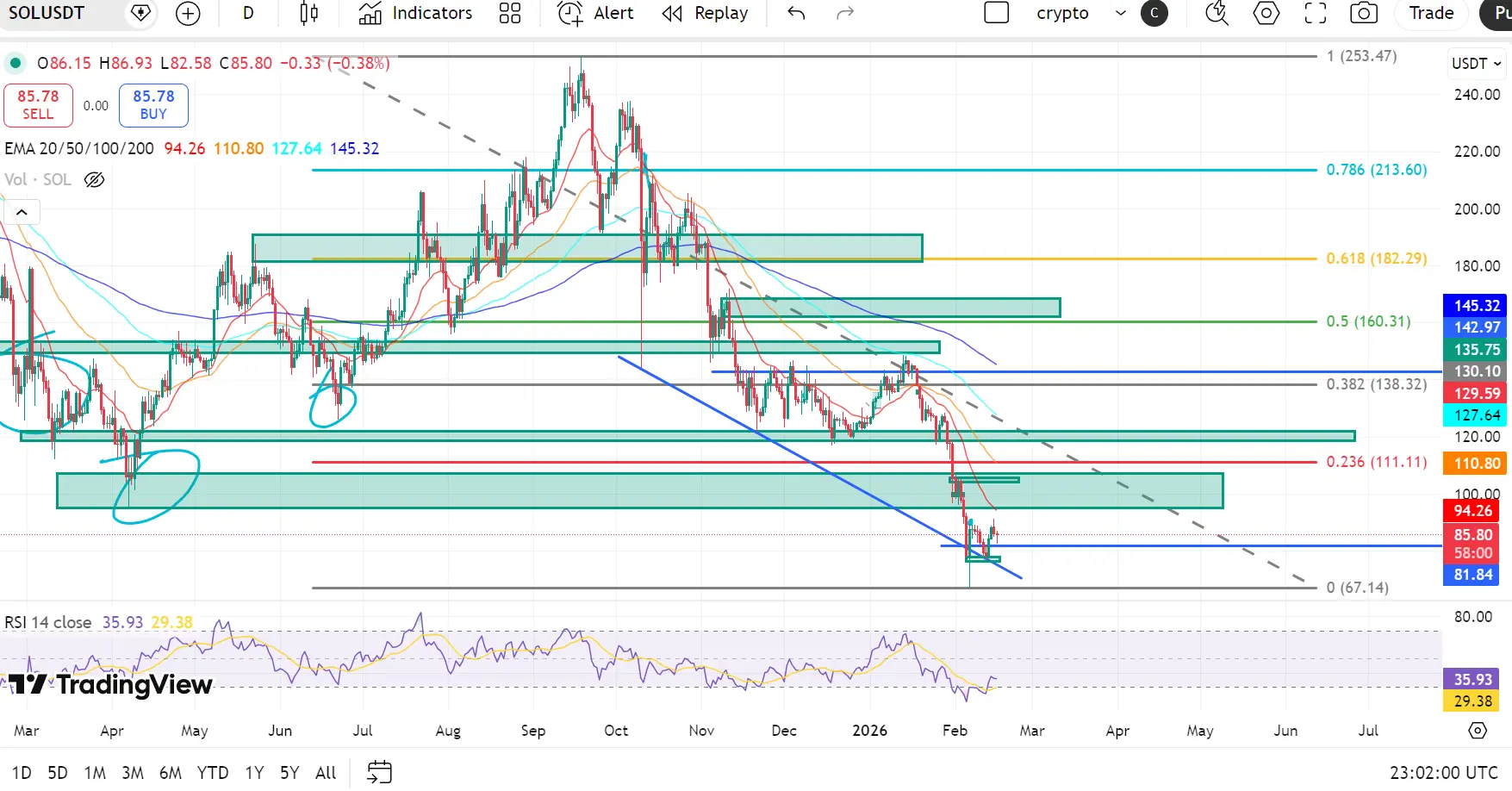Open the Indicators dialog
Image resolution: width=1512 pixels, height=791 pixels.
(415, 13)
